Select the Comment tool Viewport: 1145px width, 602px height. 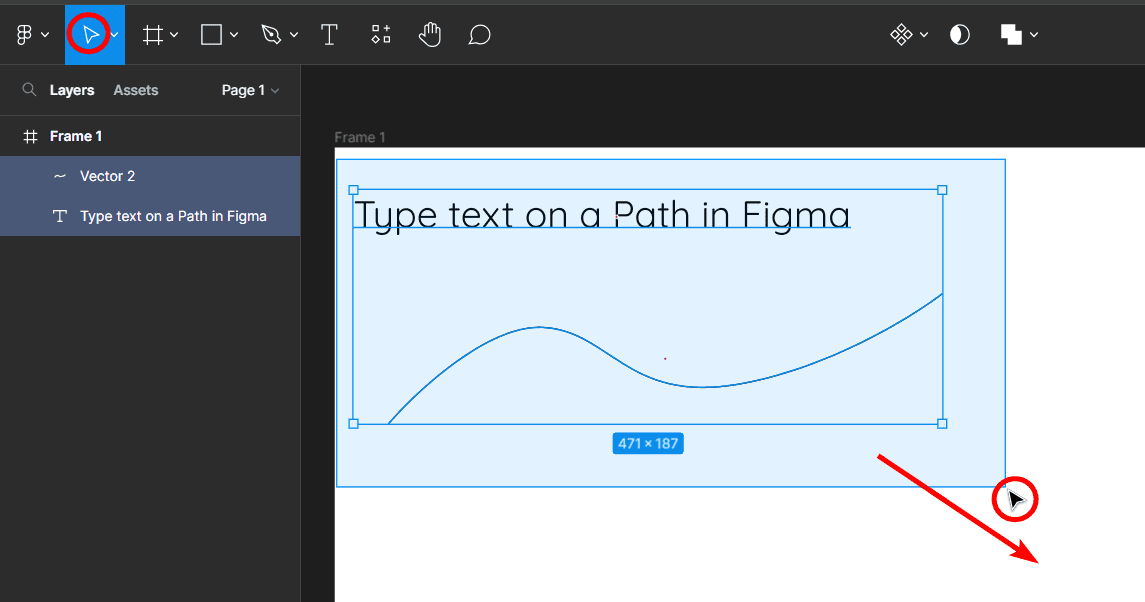coord(479,34)
